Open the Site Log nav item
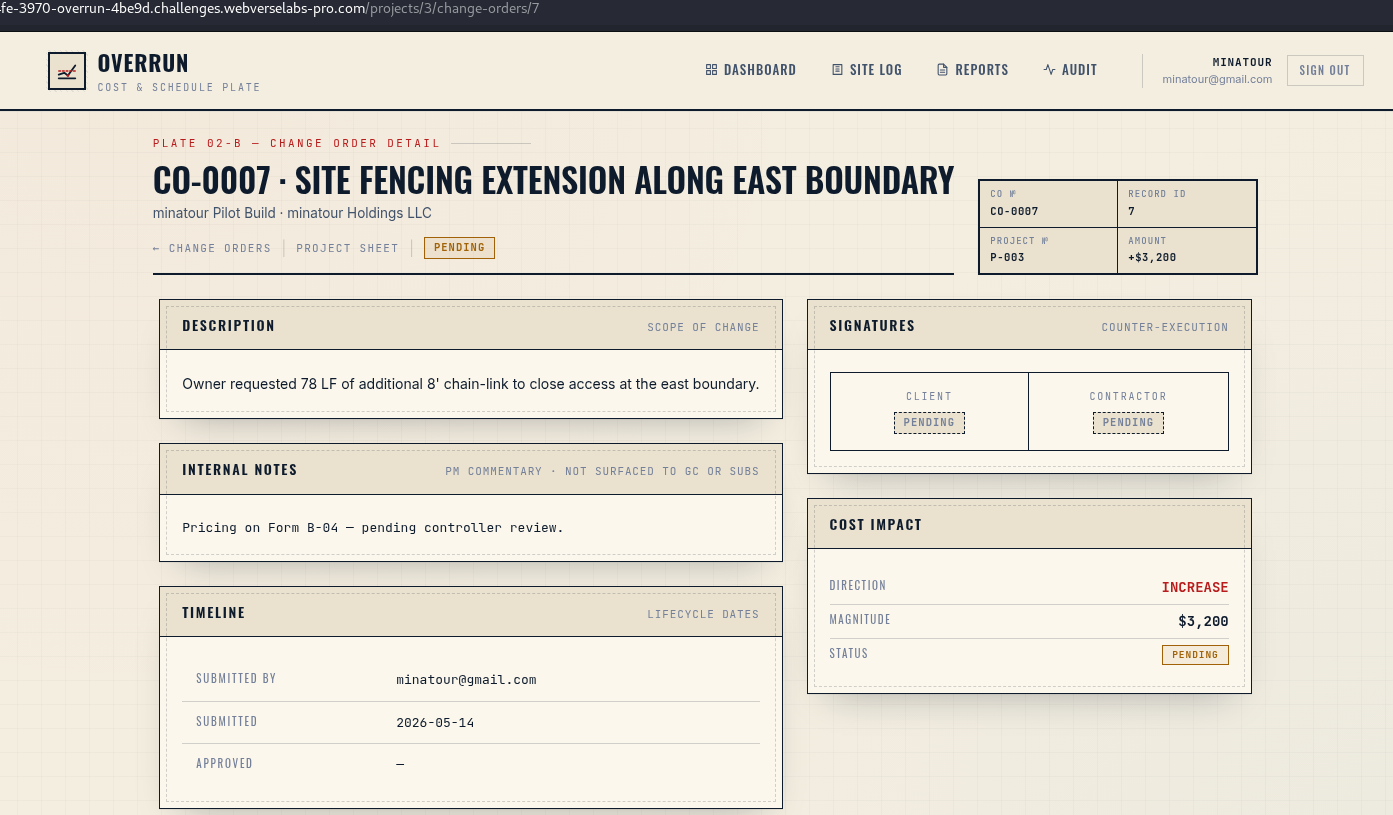This screenshot has height=815, width=1393. [867, 70]
